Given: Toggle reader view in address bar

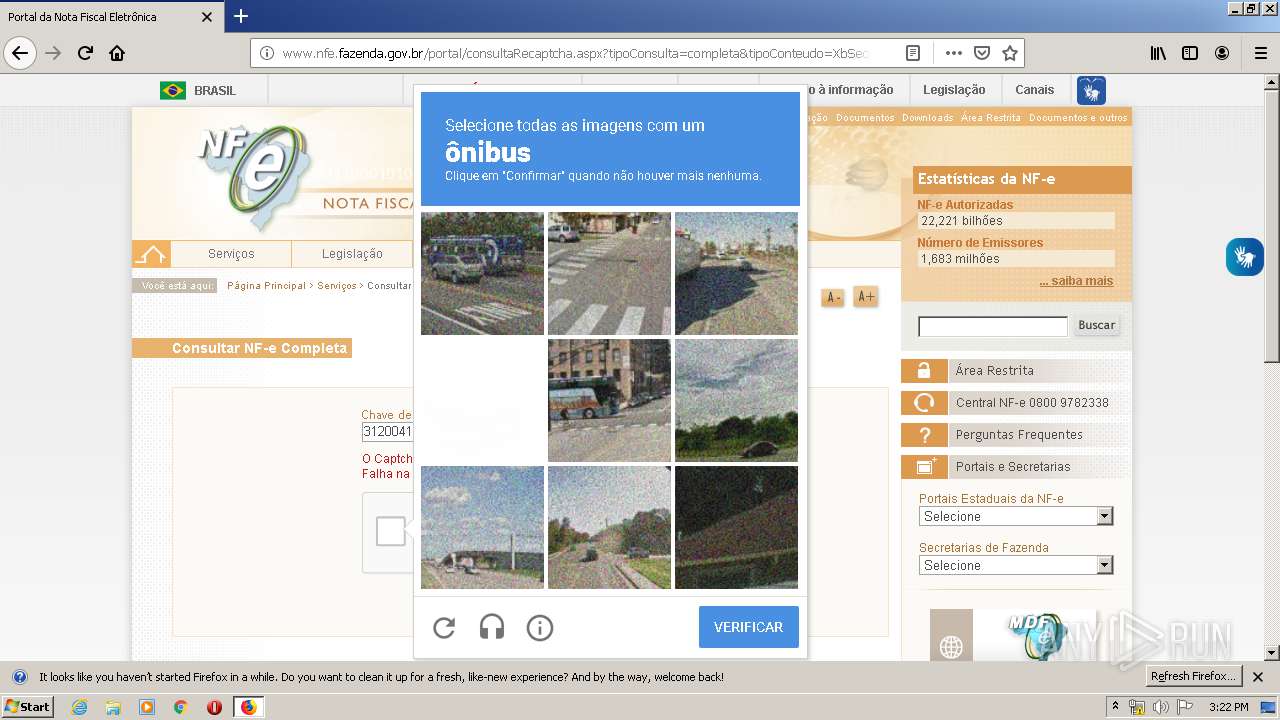Looking at the screenshot, I should (913, 53).
